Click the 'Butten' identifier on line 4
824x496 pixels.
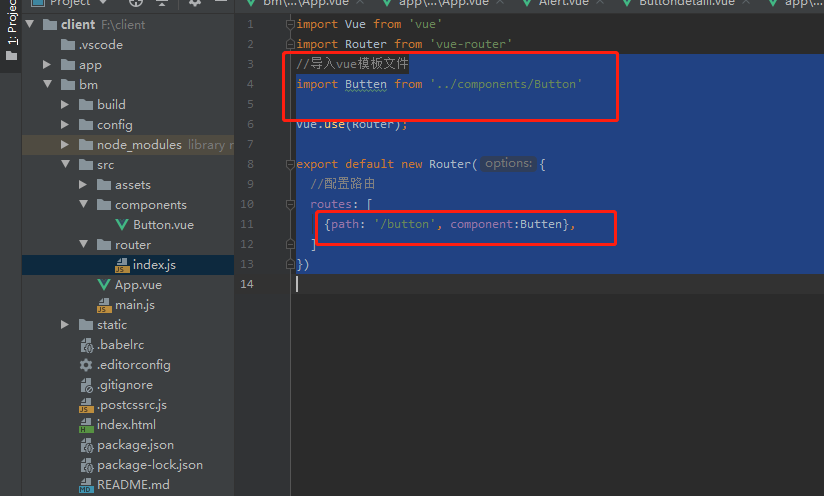366,84
